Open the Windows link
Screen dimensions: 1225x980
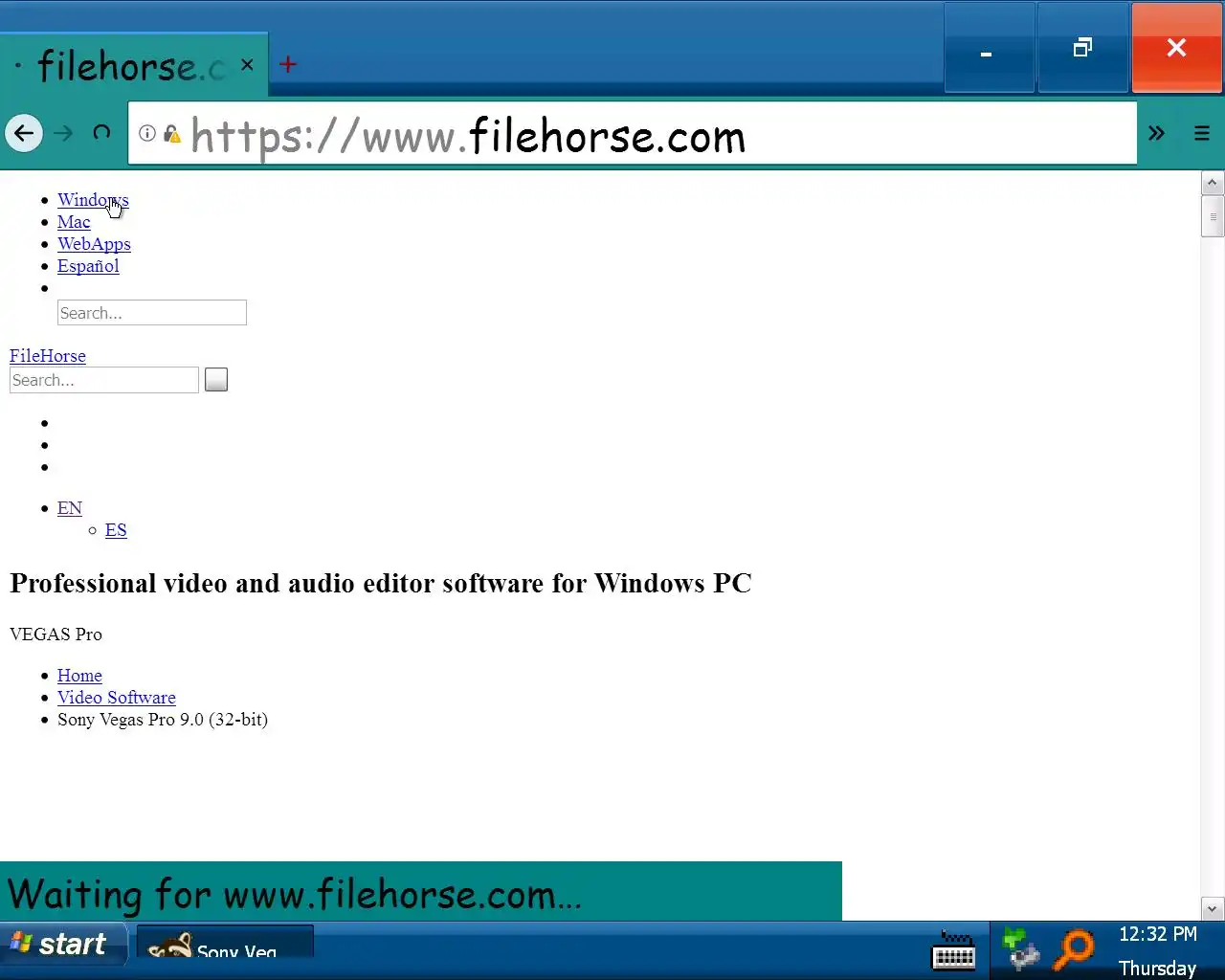93,199
